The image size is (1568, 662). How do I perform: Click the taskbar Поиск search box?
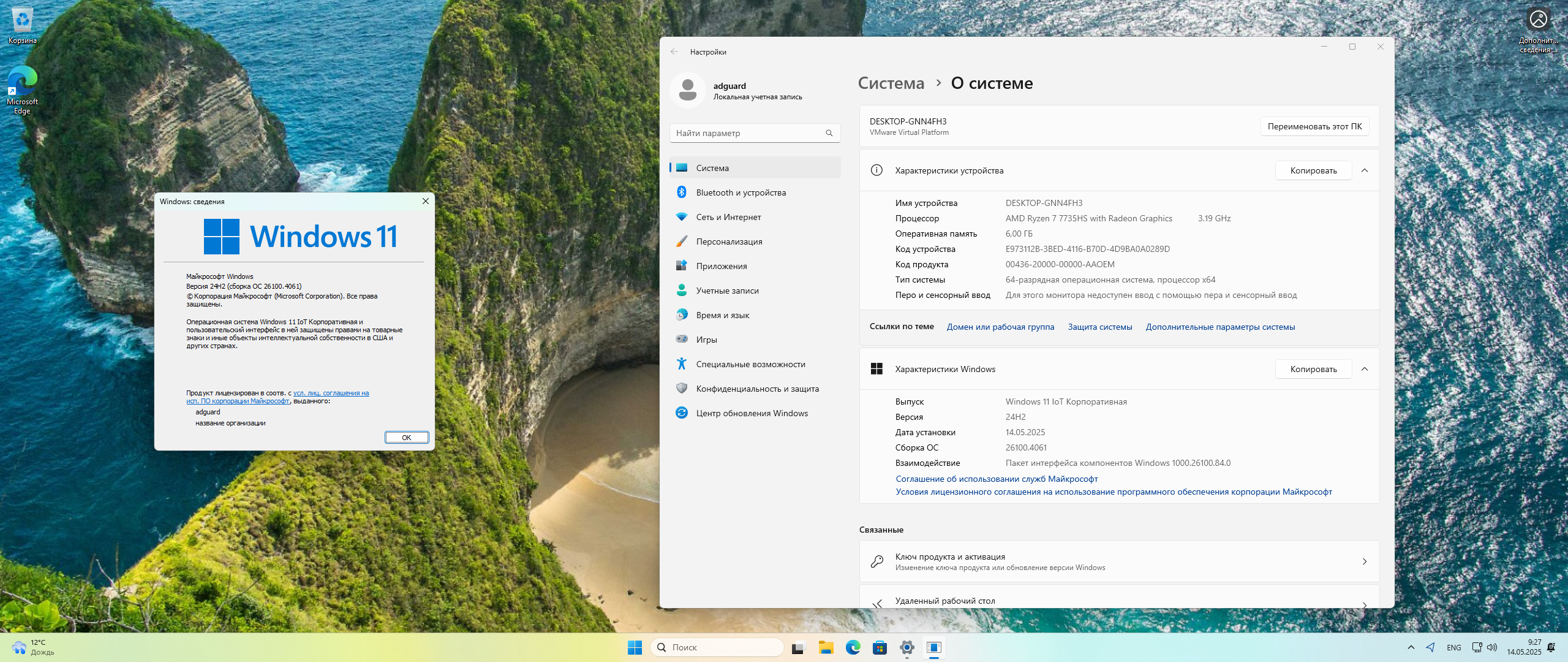[717, 647]
